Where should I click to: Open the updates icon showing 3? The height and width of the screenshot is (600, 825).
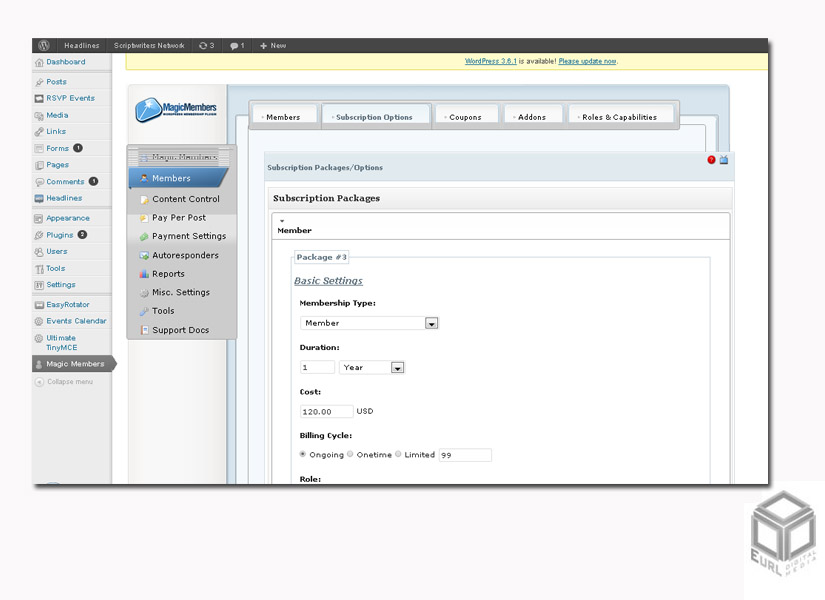pyautogui.click(x=206, y=46)
